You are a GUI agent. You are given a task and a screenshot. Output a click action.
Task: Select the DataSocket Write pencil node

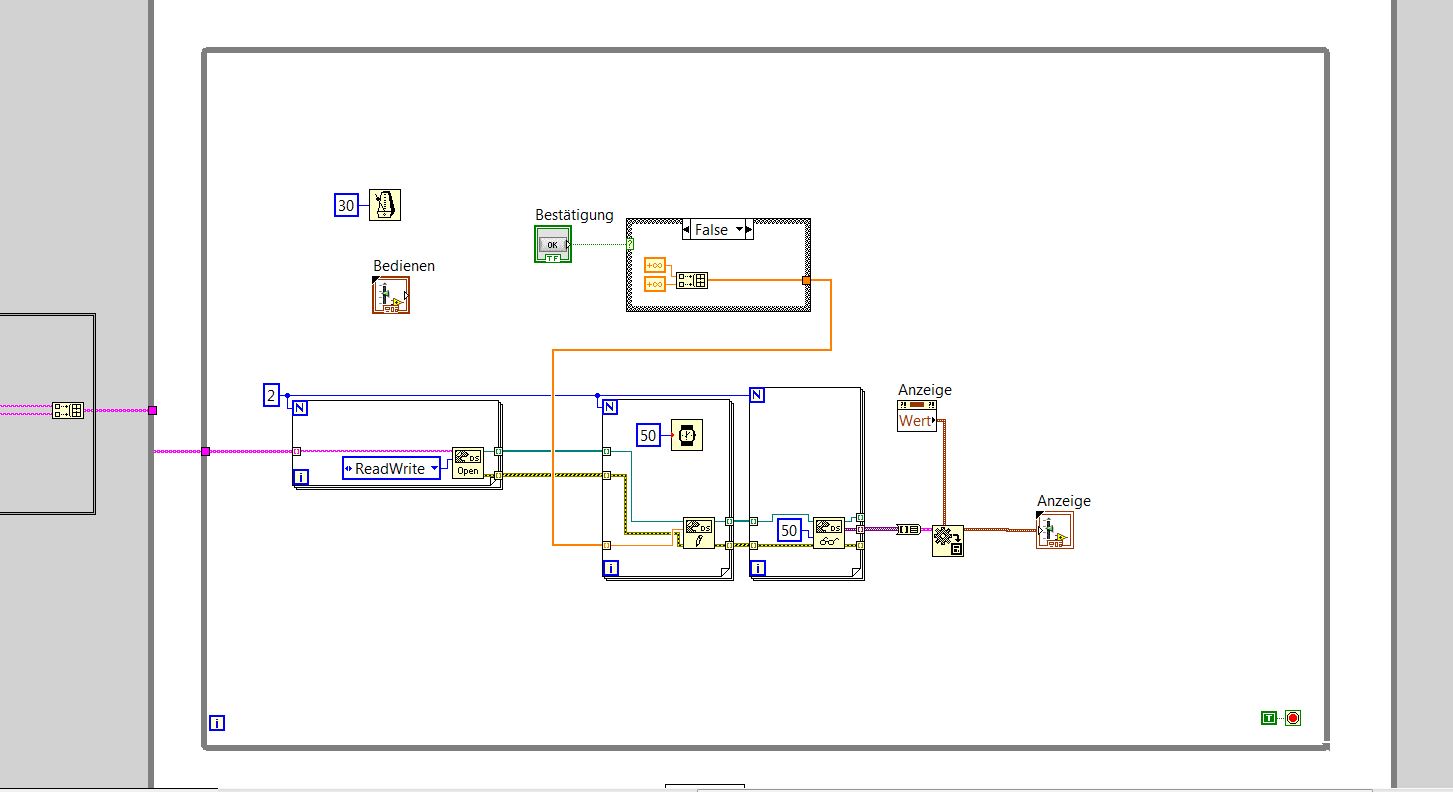click(x=699, y=533)
